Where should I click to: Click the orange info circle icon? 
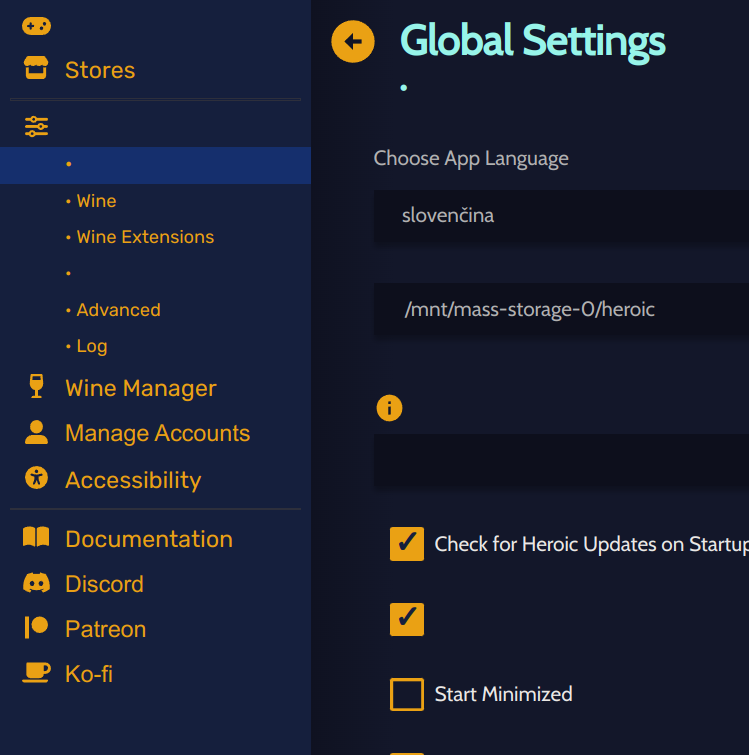[389, 408]
